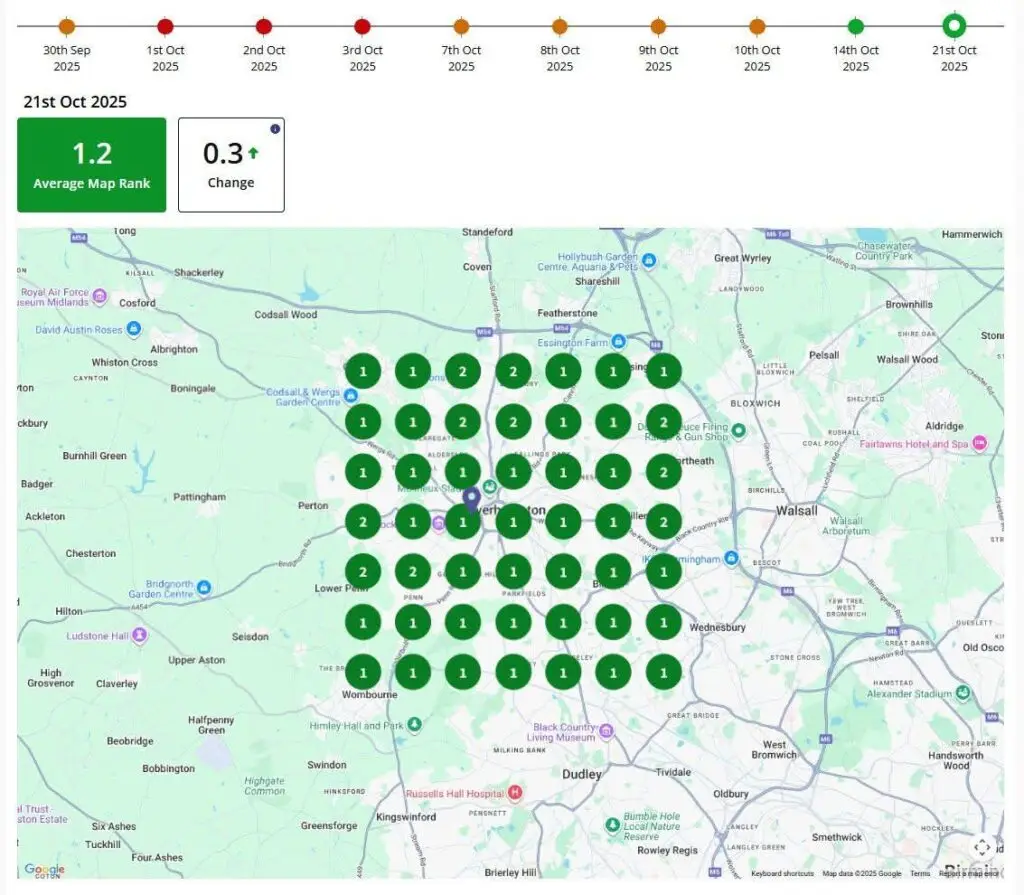
Task: Click Russells Hall Hospital map icon
Action: click(x=515, y=793)
